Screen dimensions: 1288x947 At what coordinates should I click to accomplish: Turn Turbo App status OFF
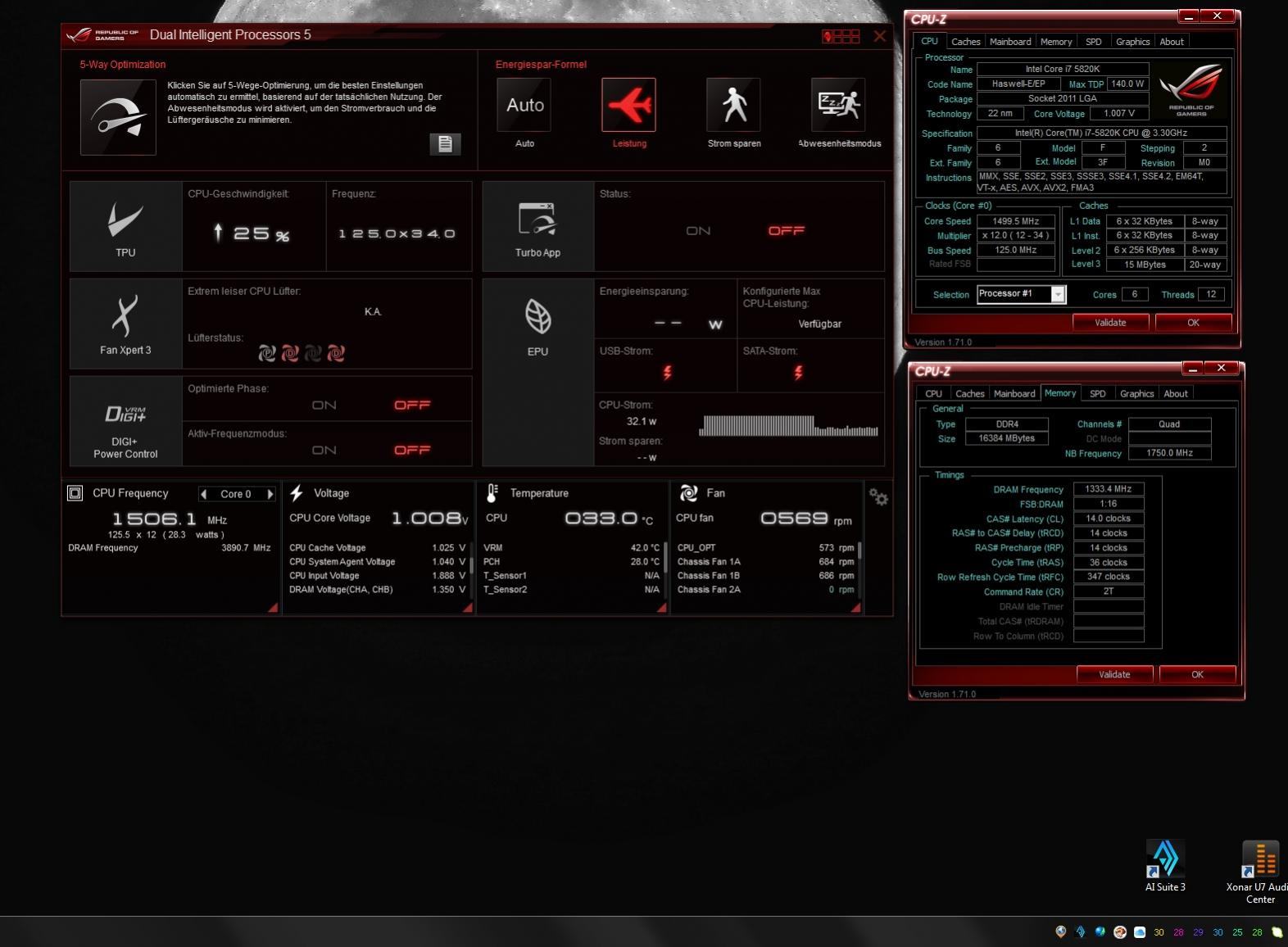coord(786,231)
